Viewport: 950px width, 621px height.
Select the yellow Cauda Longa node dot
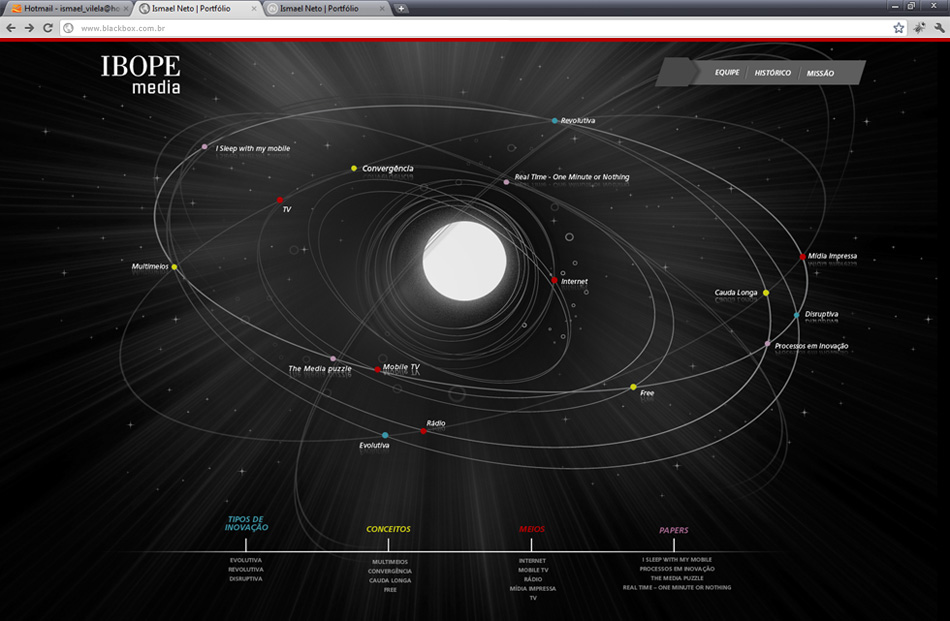coord(766,293)
